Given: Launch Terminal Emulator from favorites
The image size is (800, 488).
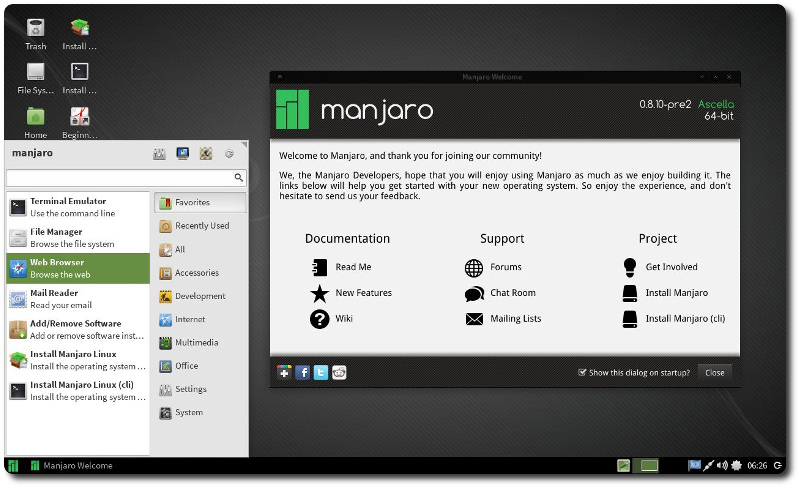Looking at the screenshot, I should (78, 207).
